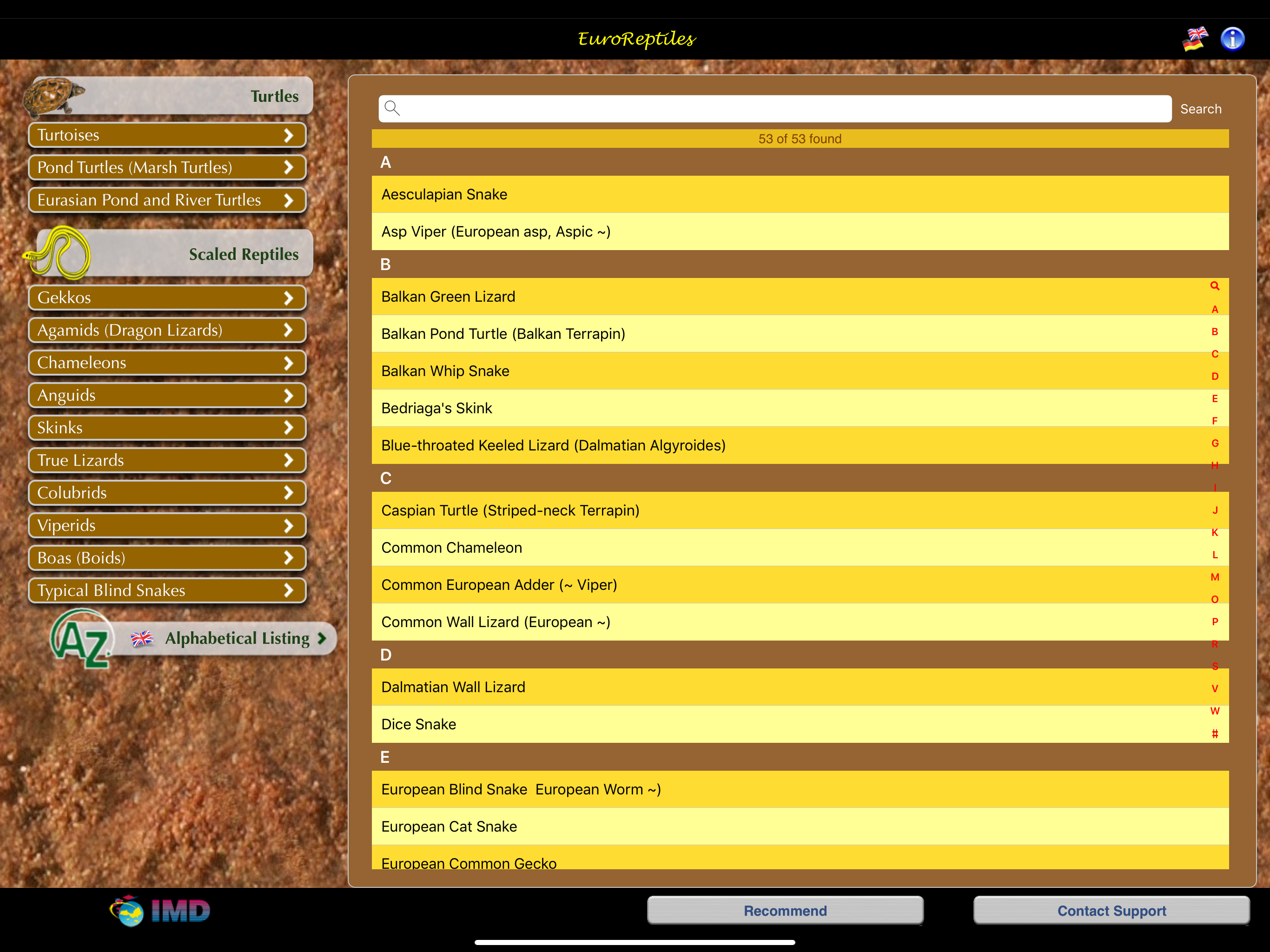This screenshot has height=952, width=1270.
Task: Expand Pond Turtles (Marsh Turtles) category
Action: coord(167,168)
